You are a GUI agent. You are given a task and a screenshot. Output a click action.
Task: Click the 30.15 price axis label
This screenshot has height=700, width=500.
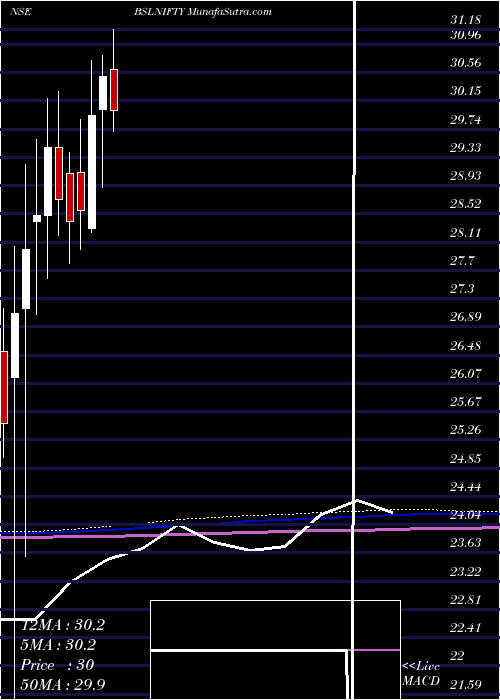[466, 91]
